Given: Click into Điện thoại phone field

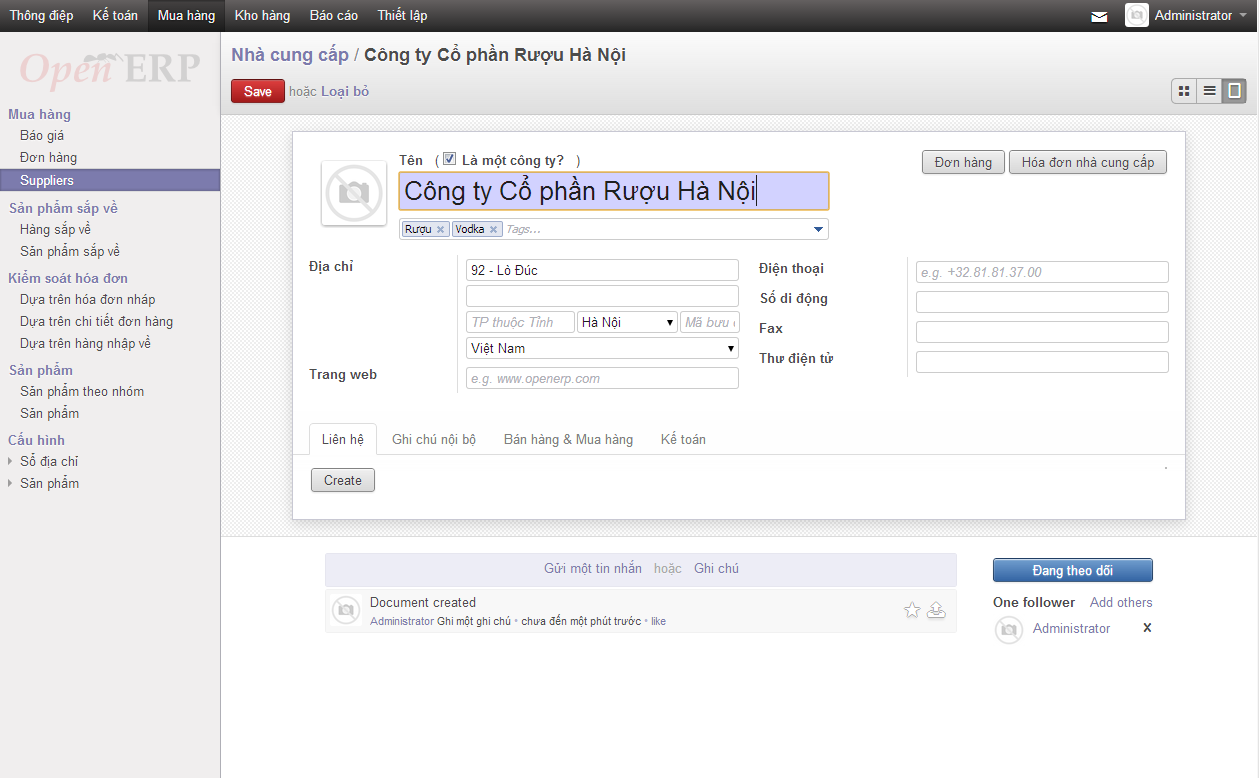Looking at the screenshot, I should (x=1042, y=272).
